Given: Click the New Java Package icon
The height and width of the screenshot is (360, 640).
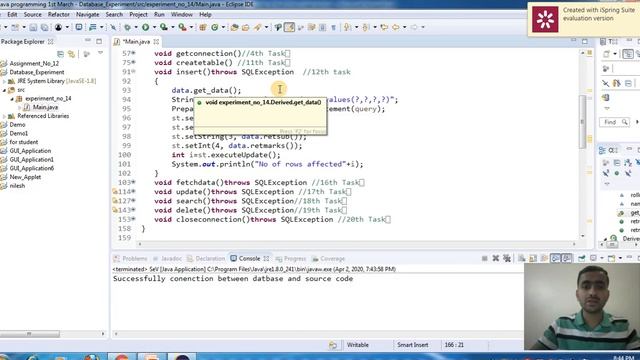Looking at the screenshot, I should 202,27.
